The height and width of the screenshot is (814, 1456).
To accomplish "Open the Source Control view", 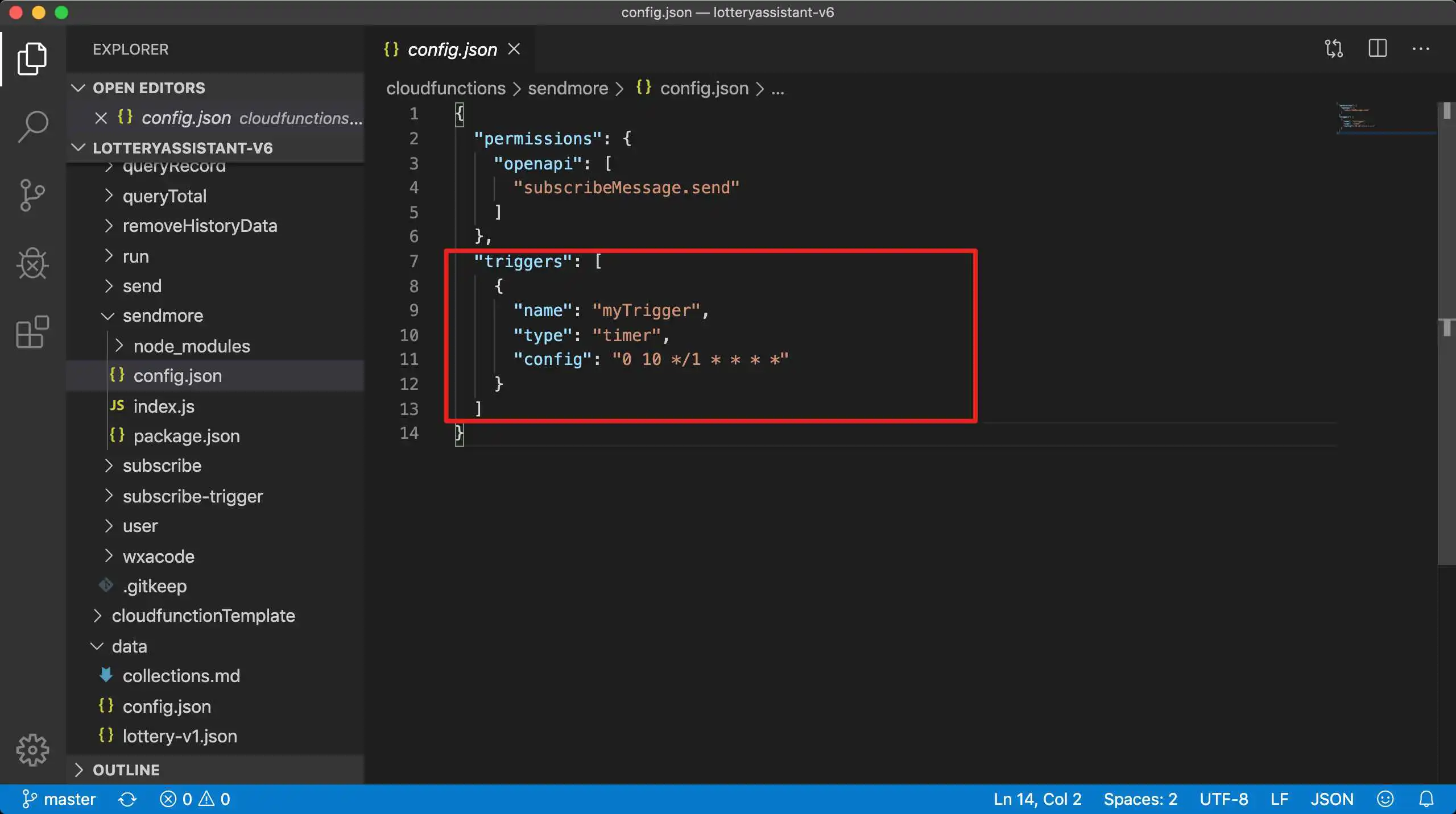I will (32, 195).
